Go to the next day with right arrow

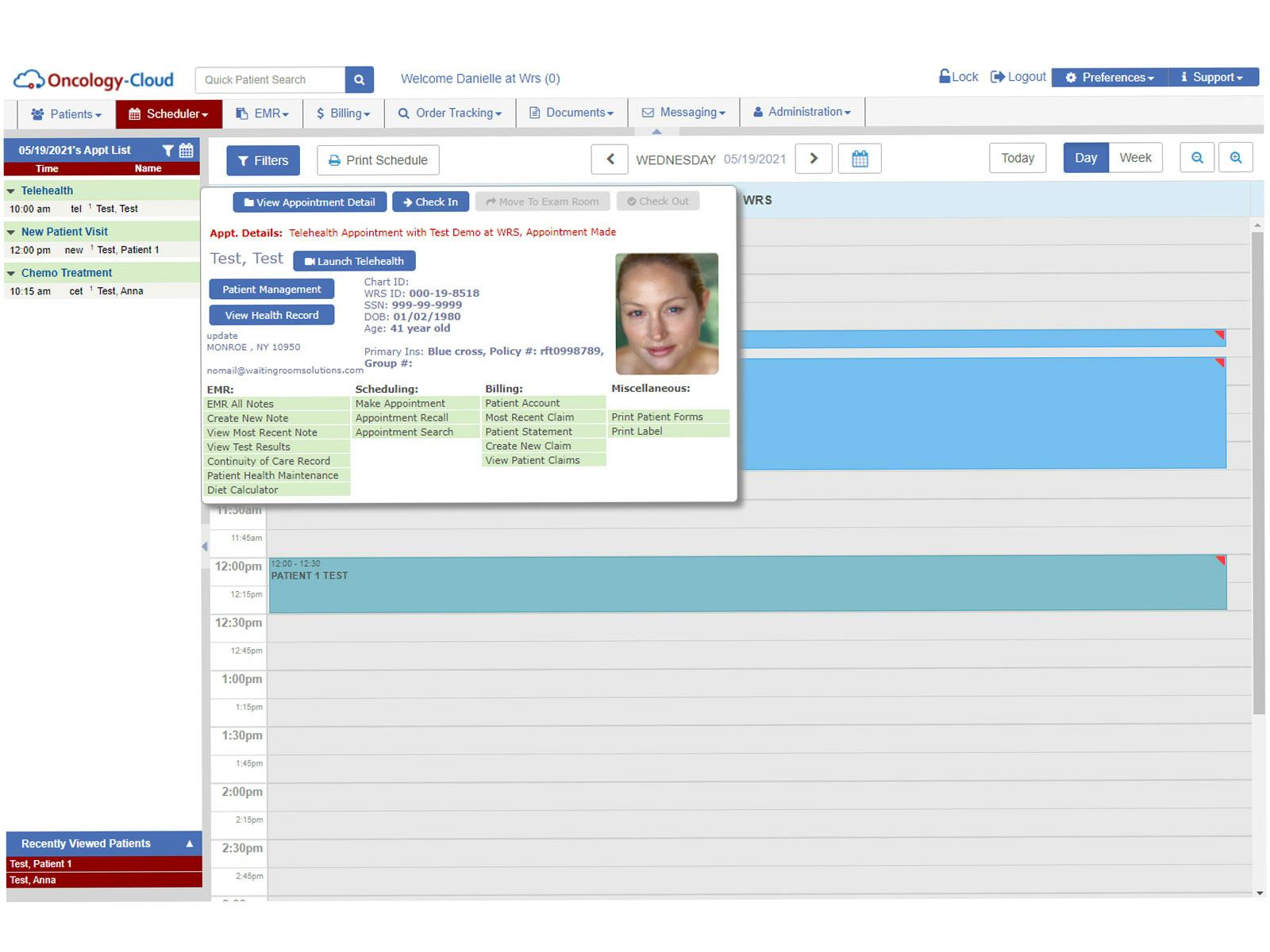[813, 159]
